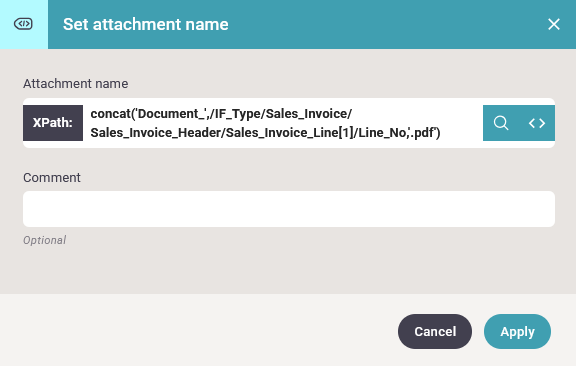Open the magnifier search icon in XPath field
Image resolution: width=576 pixels, height=366 pixels.
[501, 123]
